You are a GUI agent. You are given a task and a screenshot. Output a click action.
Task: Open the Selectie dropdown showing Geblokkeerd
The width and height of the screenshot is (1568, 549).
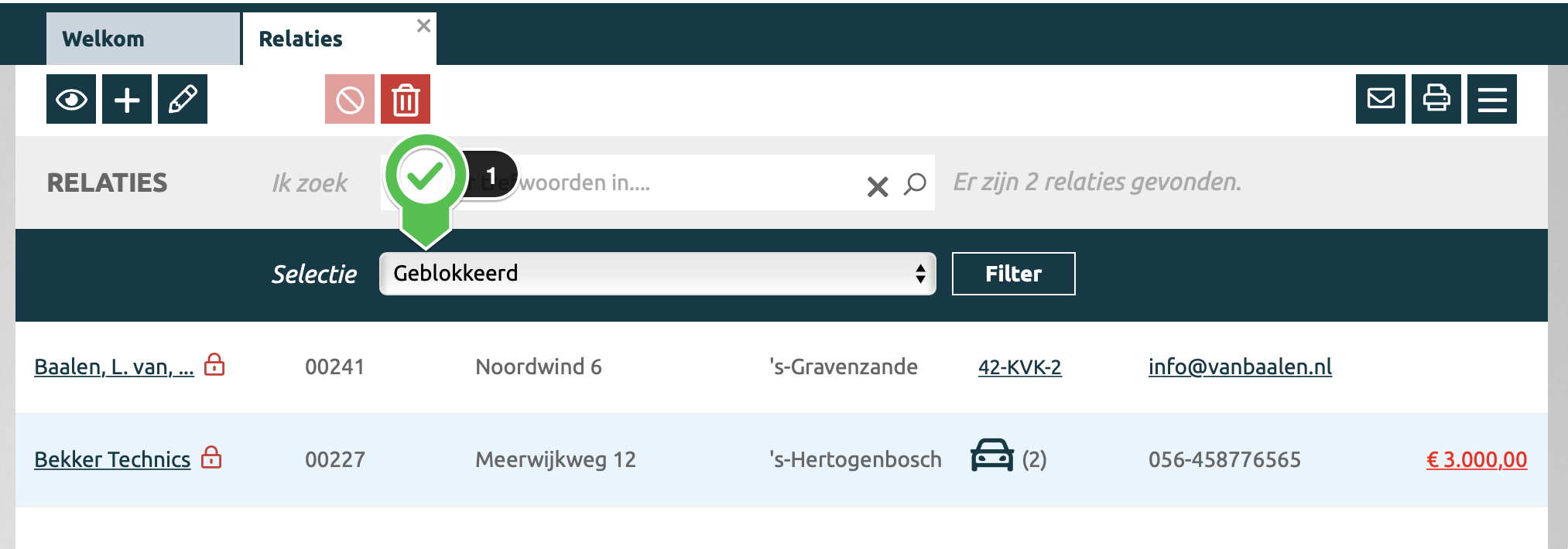657,274
